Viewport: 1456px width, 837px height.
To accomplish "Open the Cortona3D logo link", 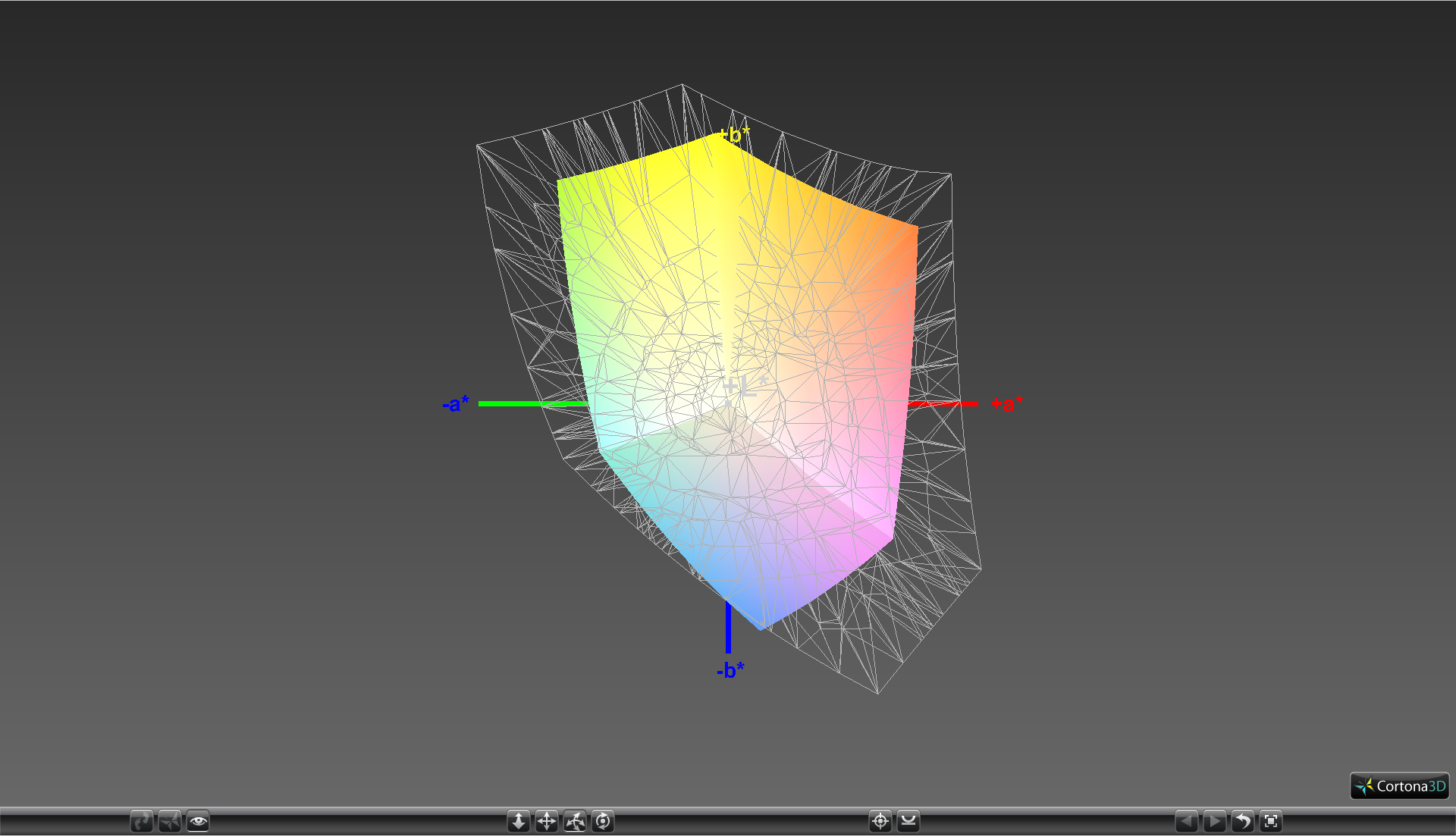I will tap(1400, 786).
